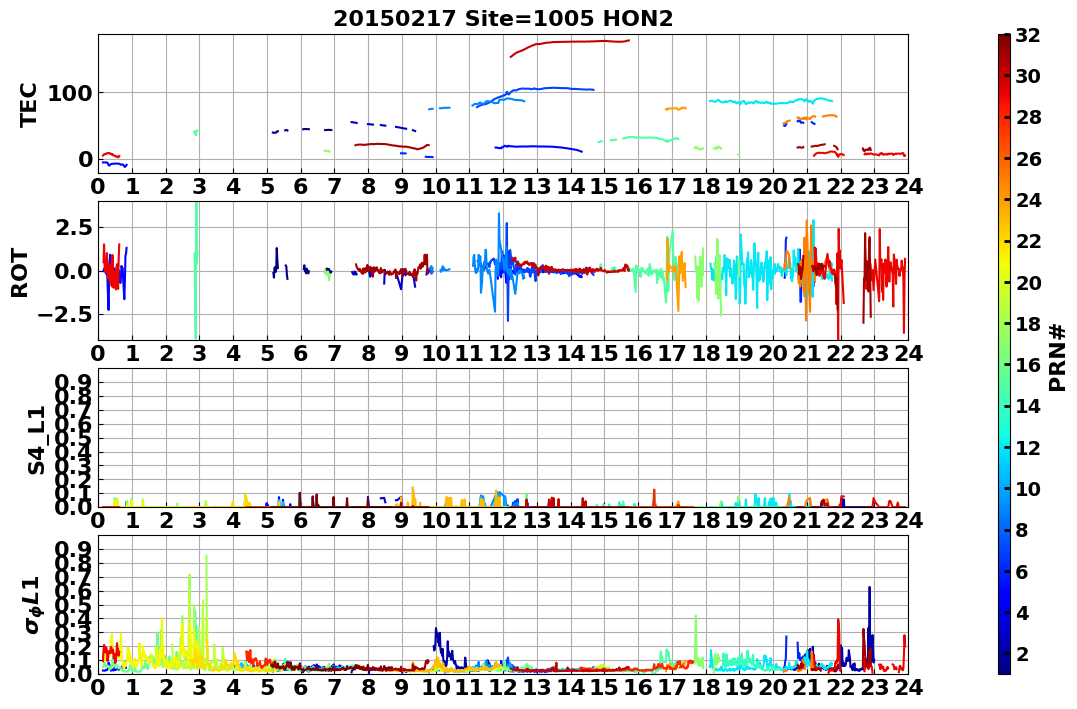
Task: Click the plot title 20150217 Site=1005 HON2
Action: [x=503, y=19]
